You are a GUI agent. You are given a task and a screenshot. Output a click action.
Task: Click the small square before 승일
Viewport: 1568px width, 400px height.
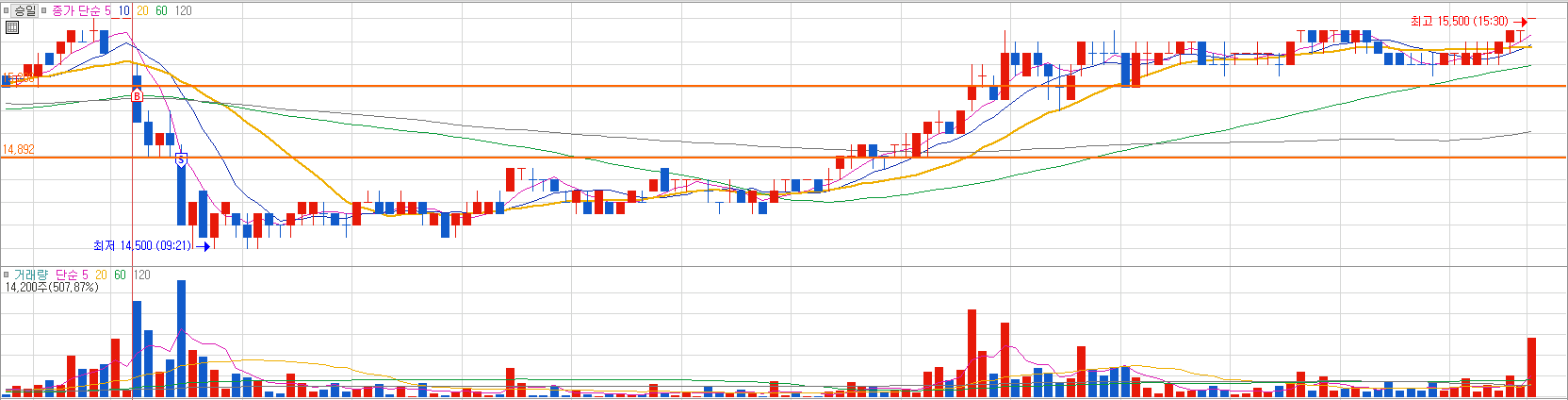pos(6,10)
